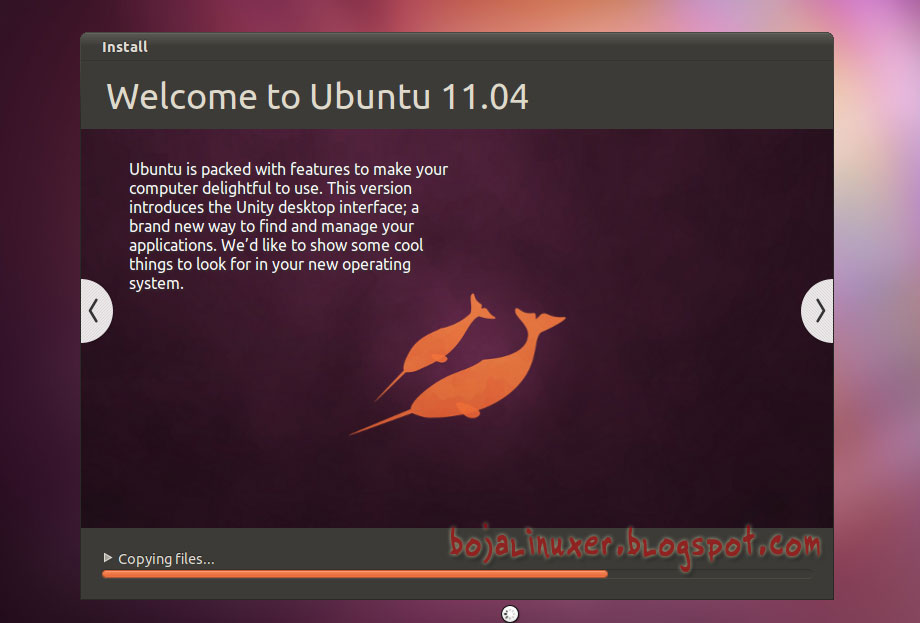Click the filled orange part of progress bar
The width and height of the screenshot is (920, 623).
(354, 574)
